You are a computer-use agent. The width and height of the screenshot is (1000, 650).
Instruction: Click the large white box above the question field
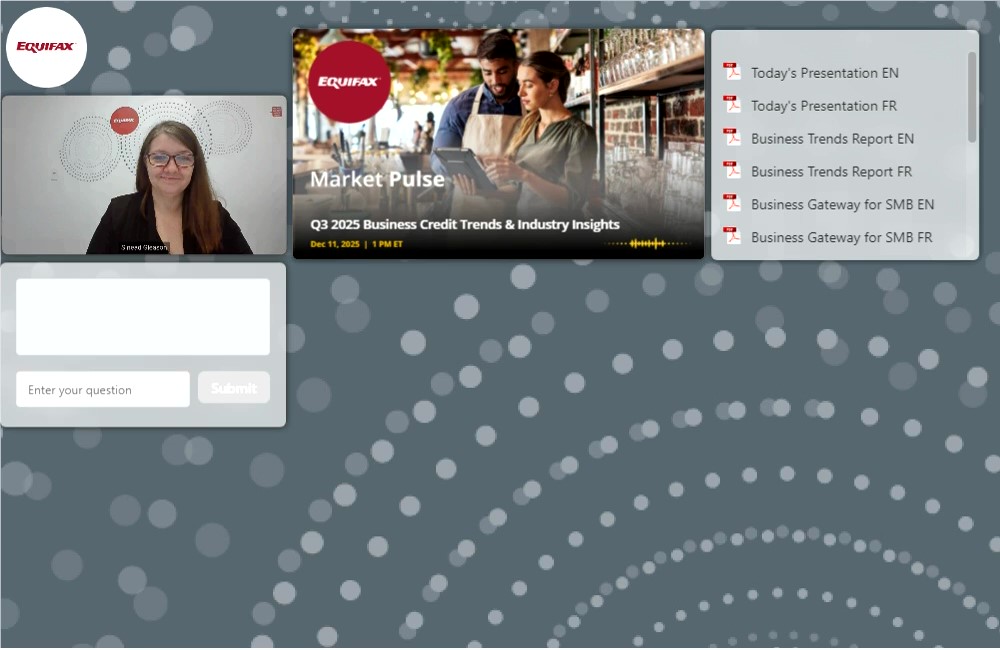pyautogui.click(x=143, y=316)
